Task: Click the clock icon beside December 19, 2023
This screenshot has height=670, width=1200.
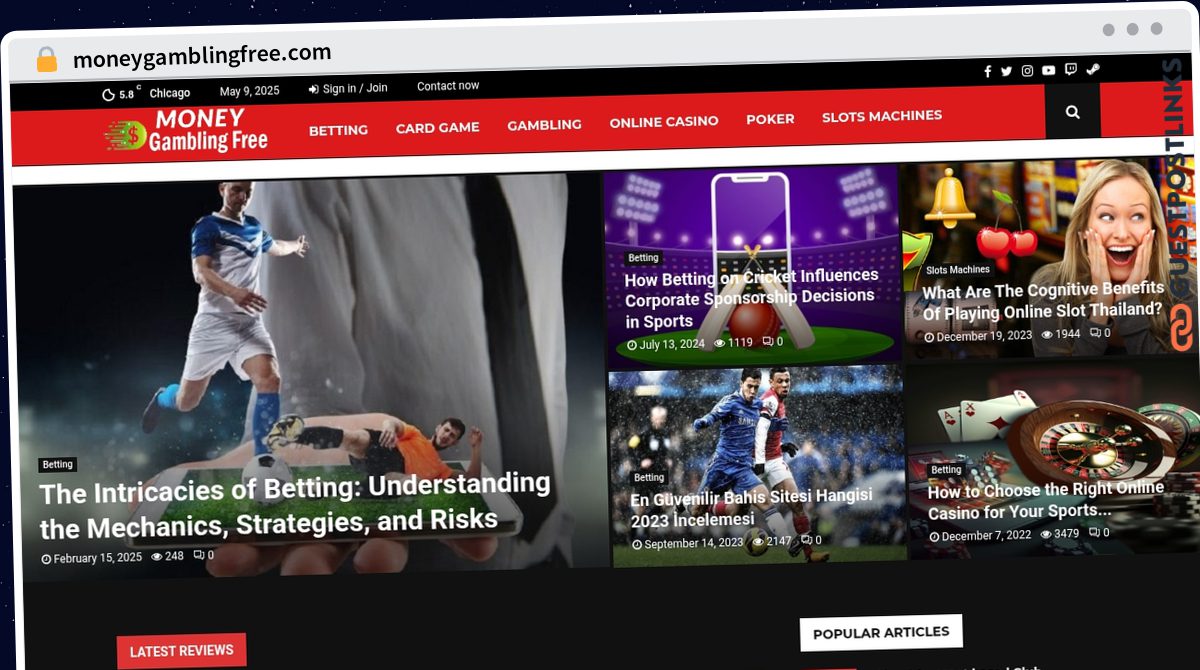Action: point(929,338)
